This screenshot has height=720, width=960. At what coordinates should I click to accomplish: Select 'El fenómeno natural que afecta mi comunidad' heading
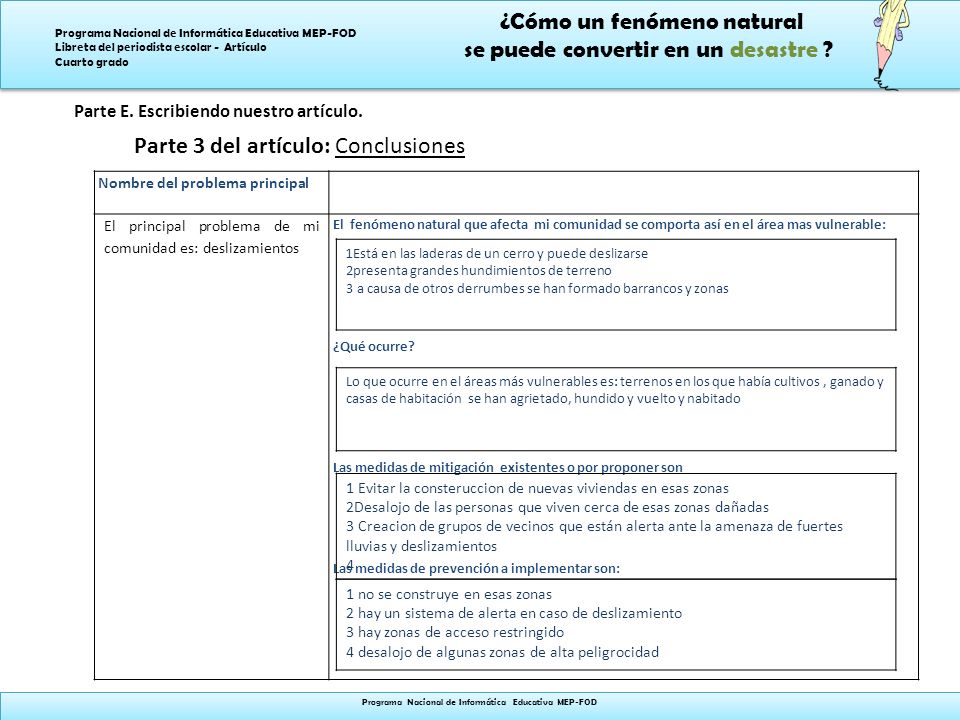tap(609, 225)
